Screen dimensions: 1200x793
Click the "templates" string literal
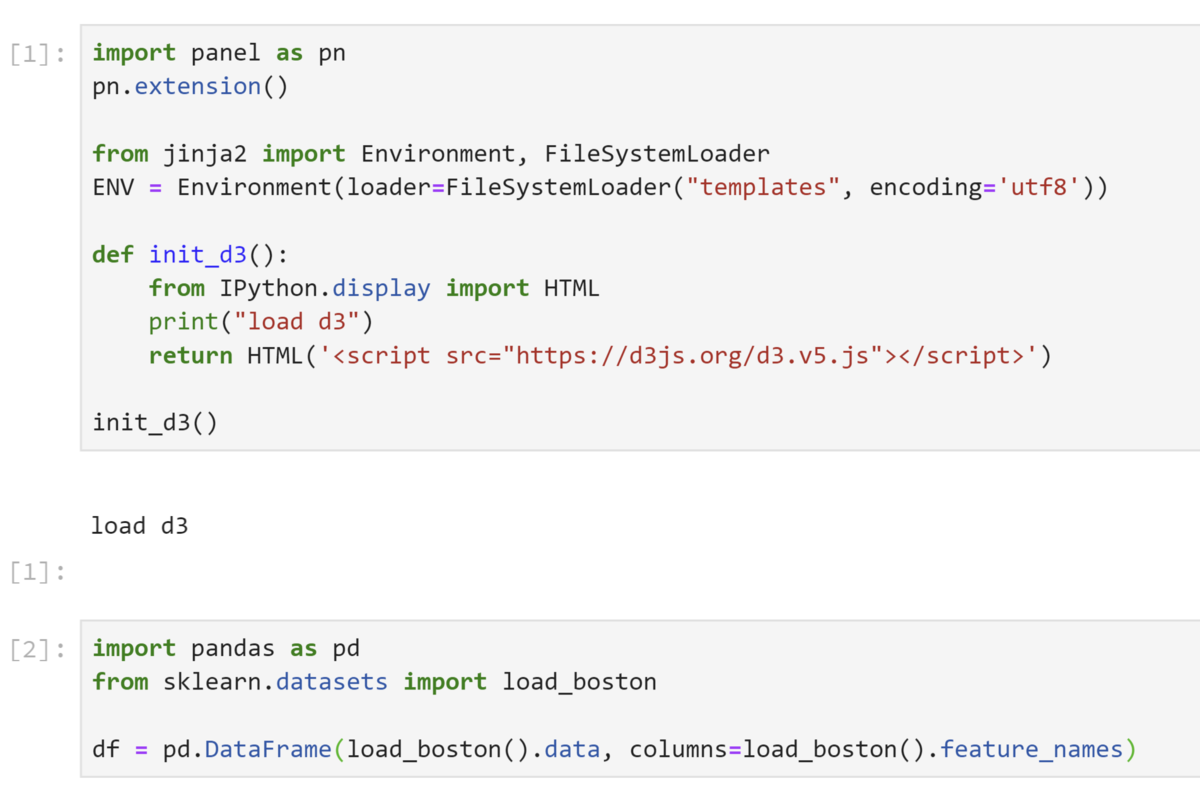(x=763, y=188)
